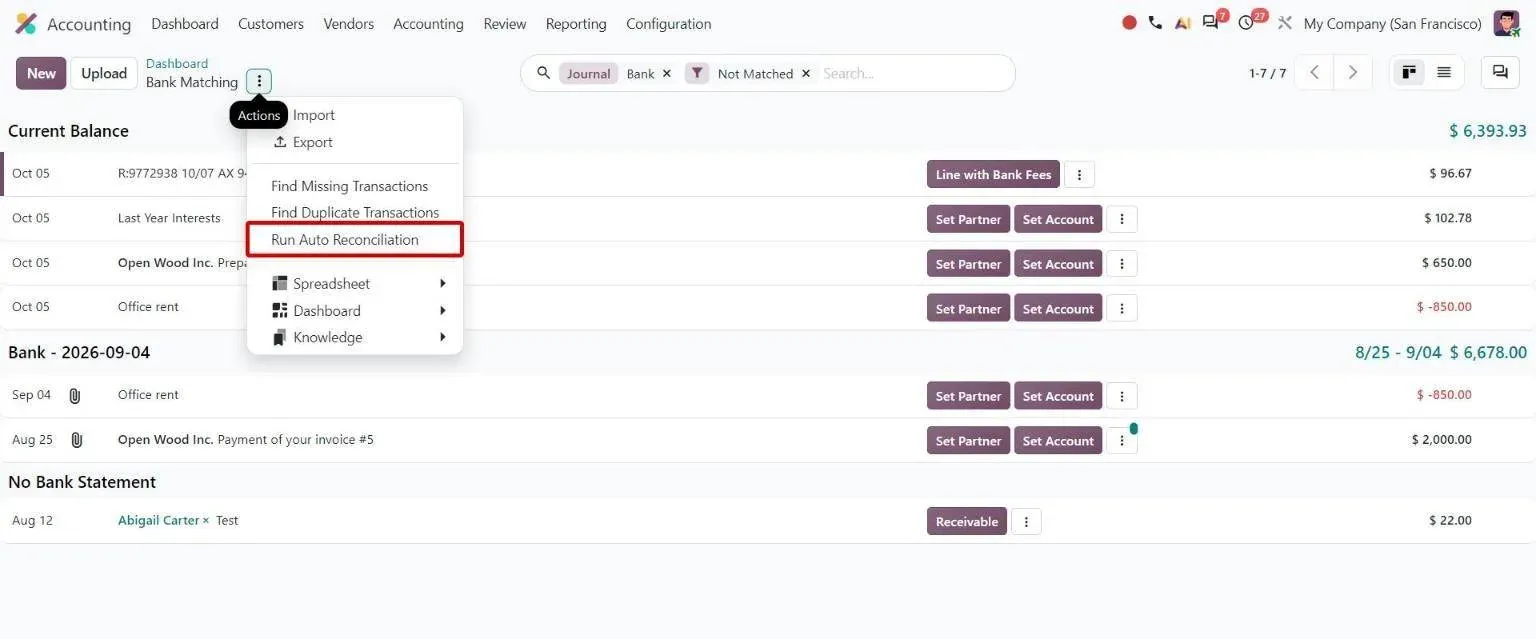Open Abigail Carter partner link
The height and width of the screenshot is (639, 1536).
158,521
